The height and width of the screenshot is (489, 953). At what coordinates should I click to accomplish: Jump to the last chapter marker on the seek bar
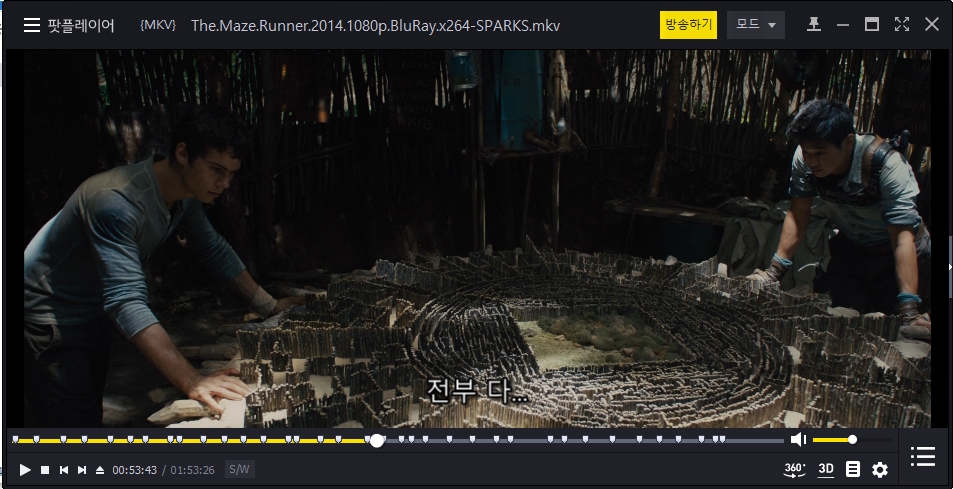tap(721, 438)
